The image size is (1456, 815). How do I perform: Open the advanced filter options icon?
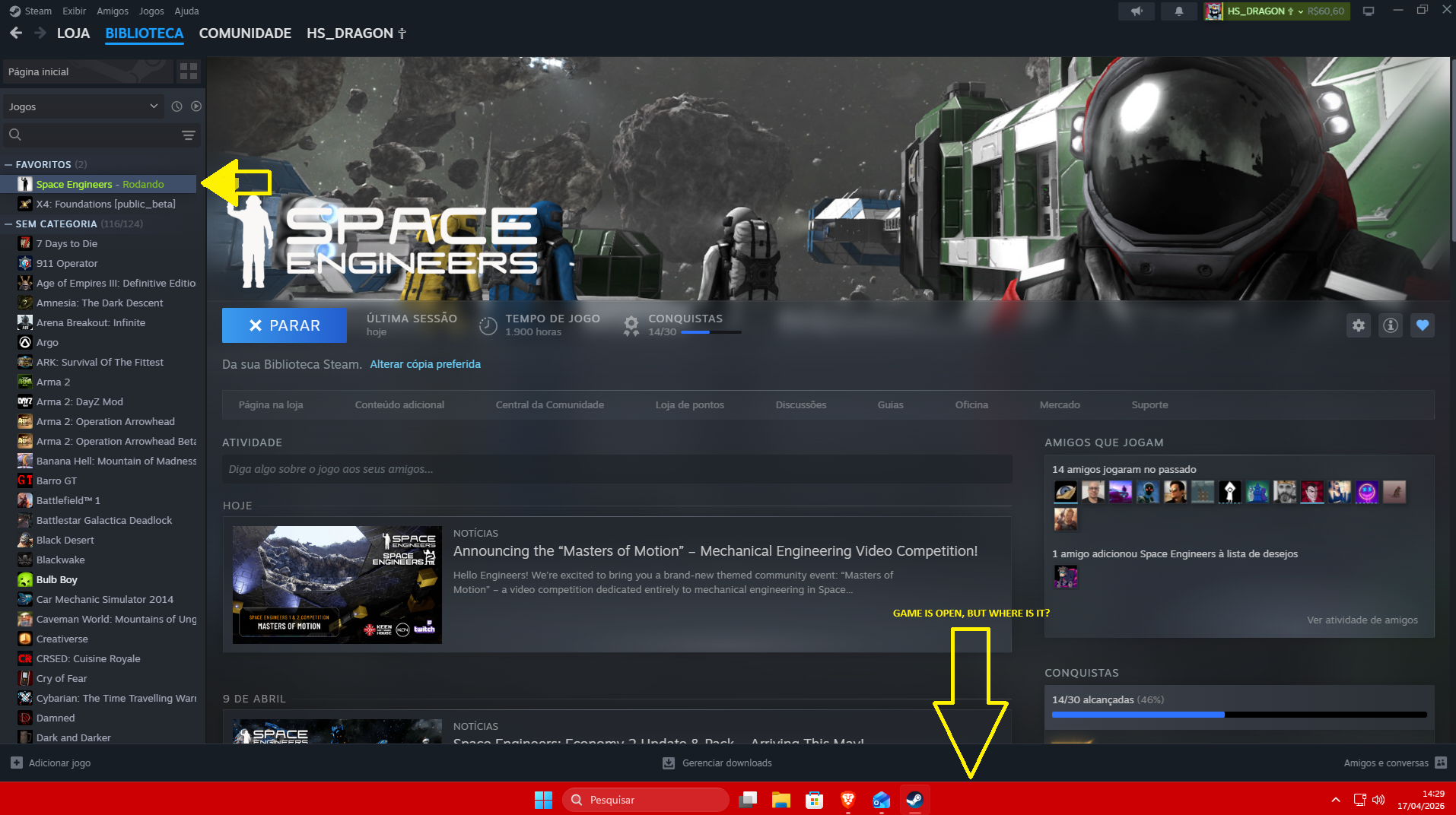click(x=188, y=135)
